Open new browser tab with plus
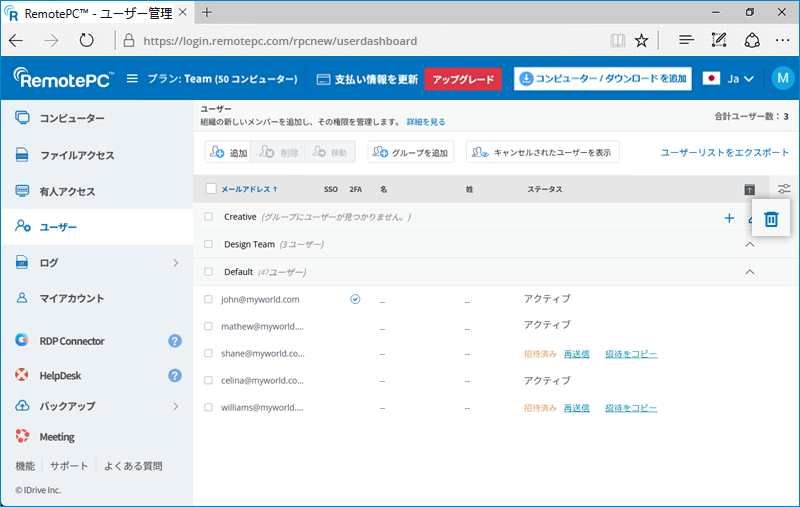 tap(207, 12)
